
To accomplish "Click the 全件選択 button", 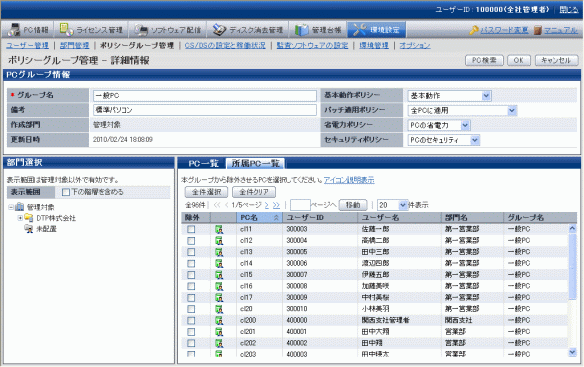I will click(206, 192).
